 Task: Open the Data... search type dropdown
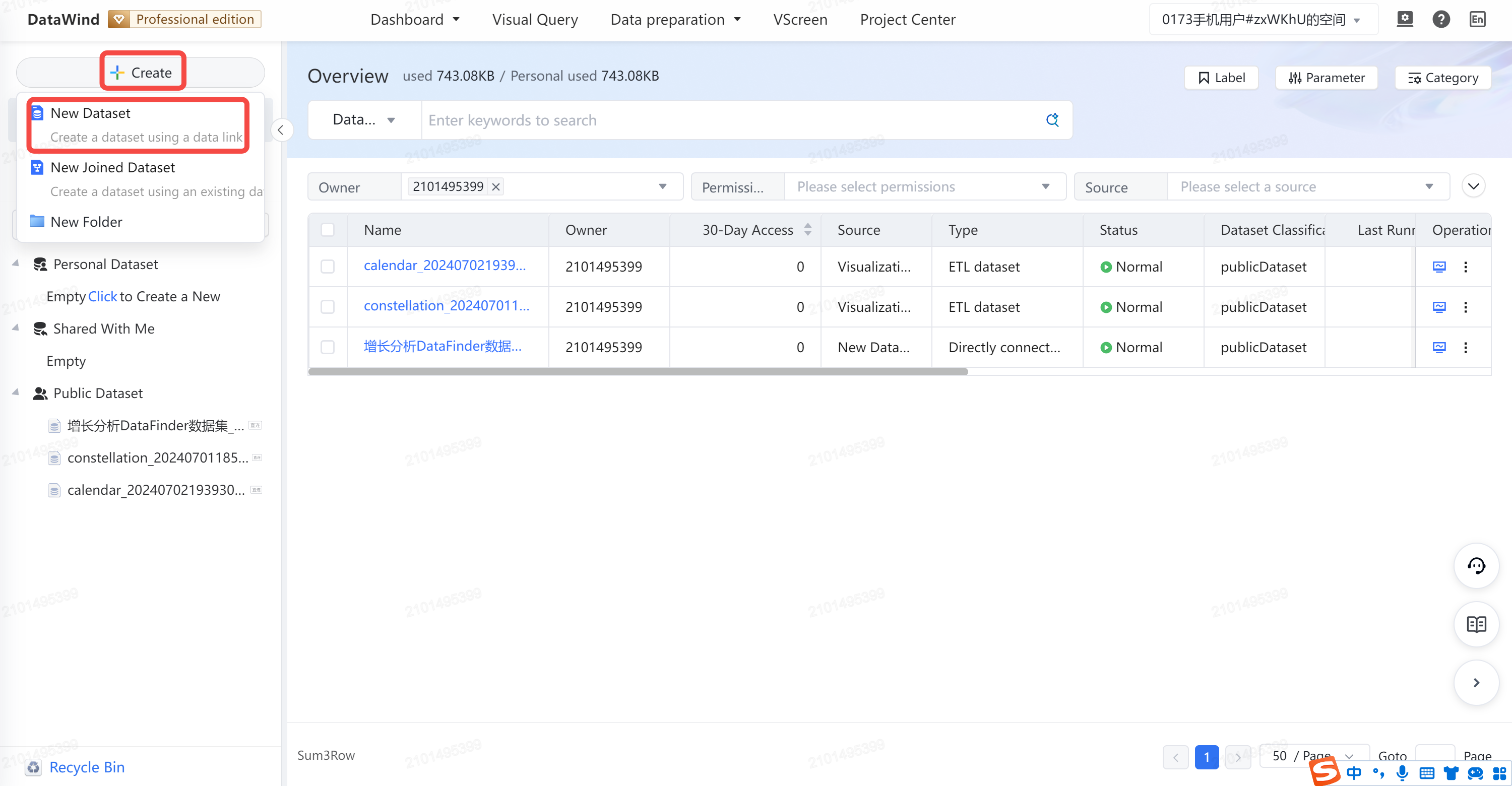click(x=364, y=119)
